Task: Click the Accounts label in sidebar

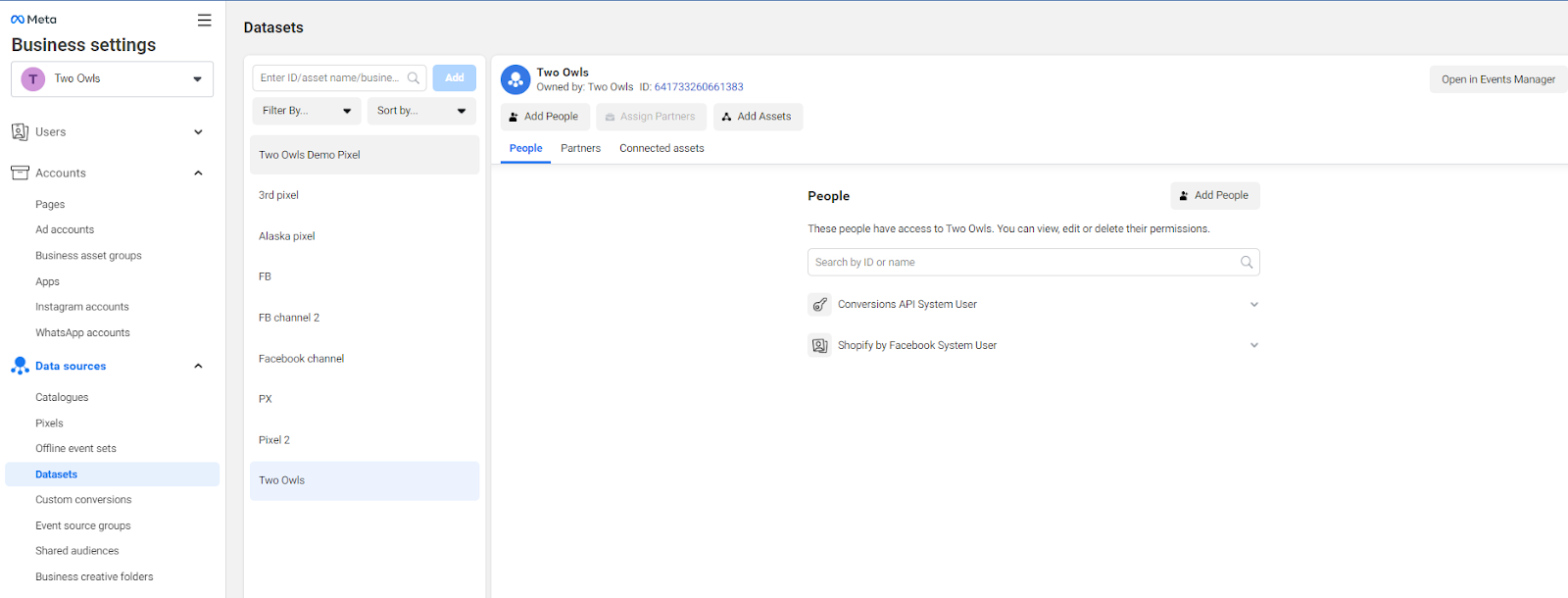Action: pos(61,174)
